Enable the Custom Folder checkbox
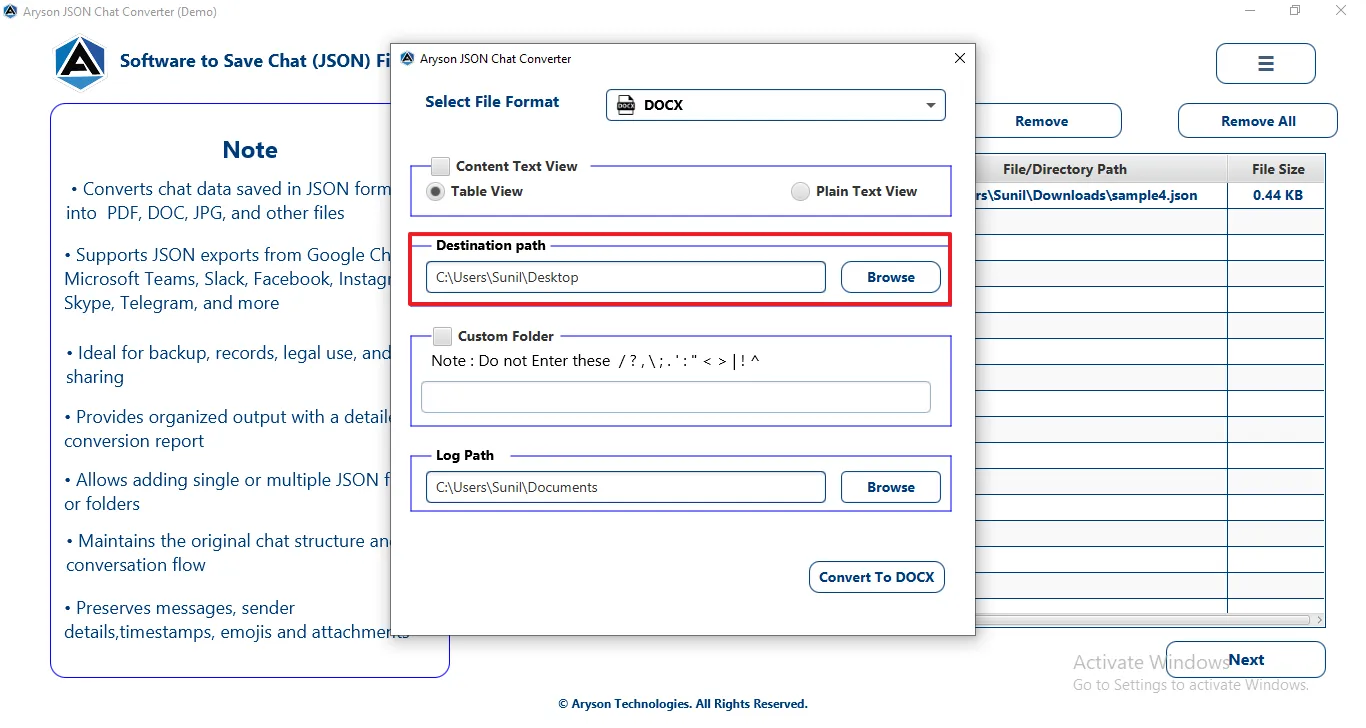 [x=442, y=336]
